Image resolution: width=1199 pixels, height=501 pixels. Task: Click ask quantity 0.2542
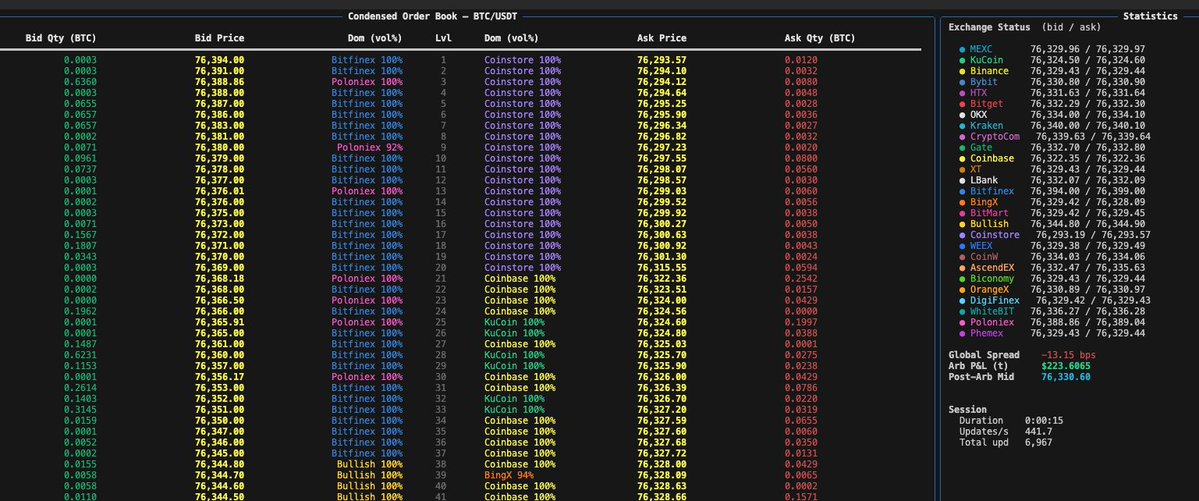point(801,279)
